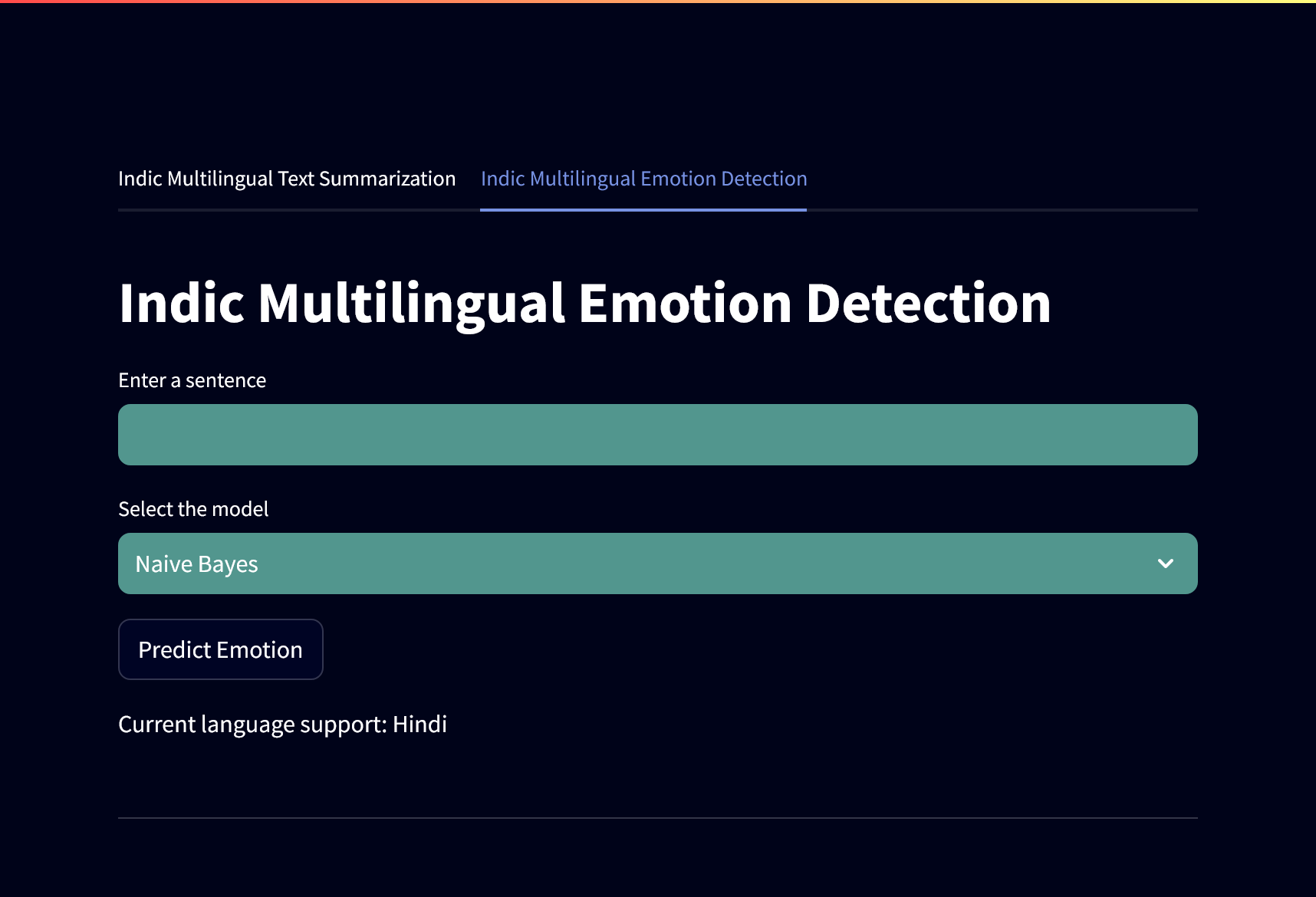The width and height of the screenshot is (1316, 897).
Task: Click inside the sentence input box
Action: point(656,434)
